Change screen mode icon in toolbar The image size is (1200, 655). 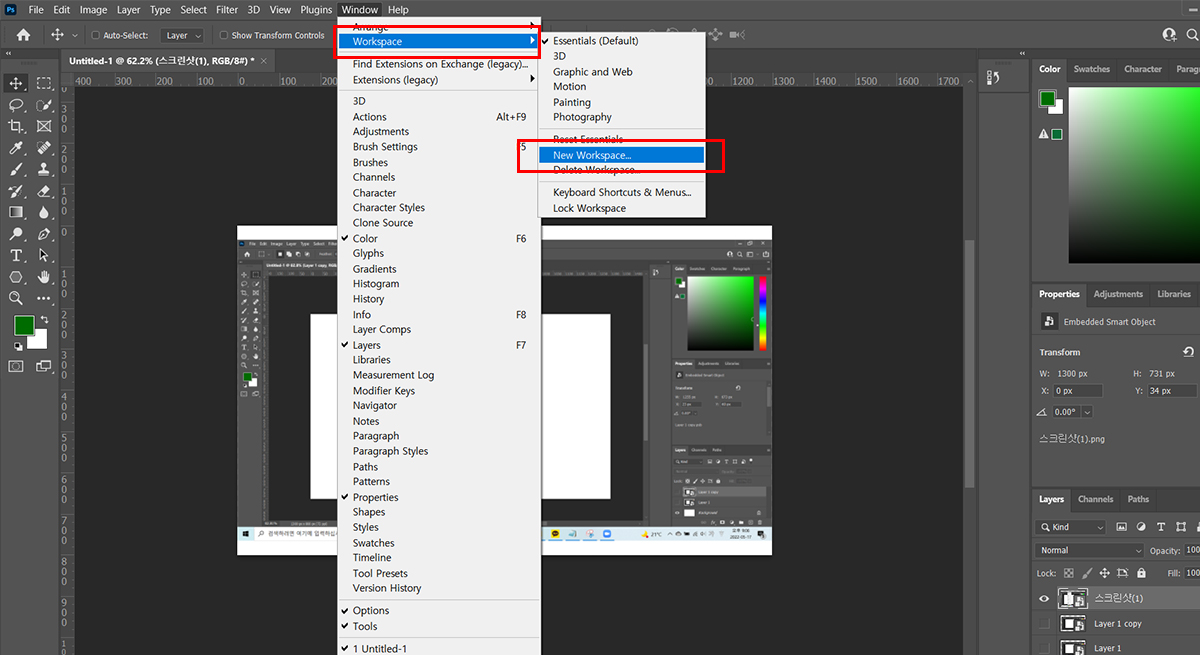[x=44, y=366]
